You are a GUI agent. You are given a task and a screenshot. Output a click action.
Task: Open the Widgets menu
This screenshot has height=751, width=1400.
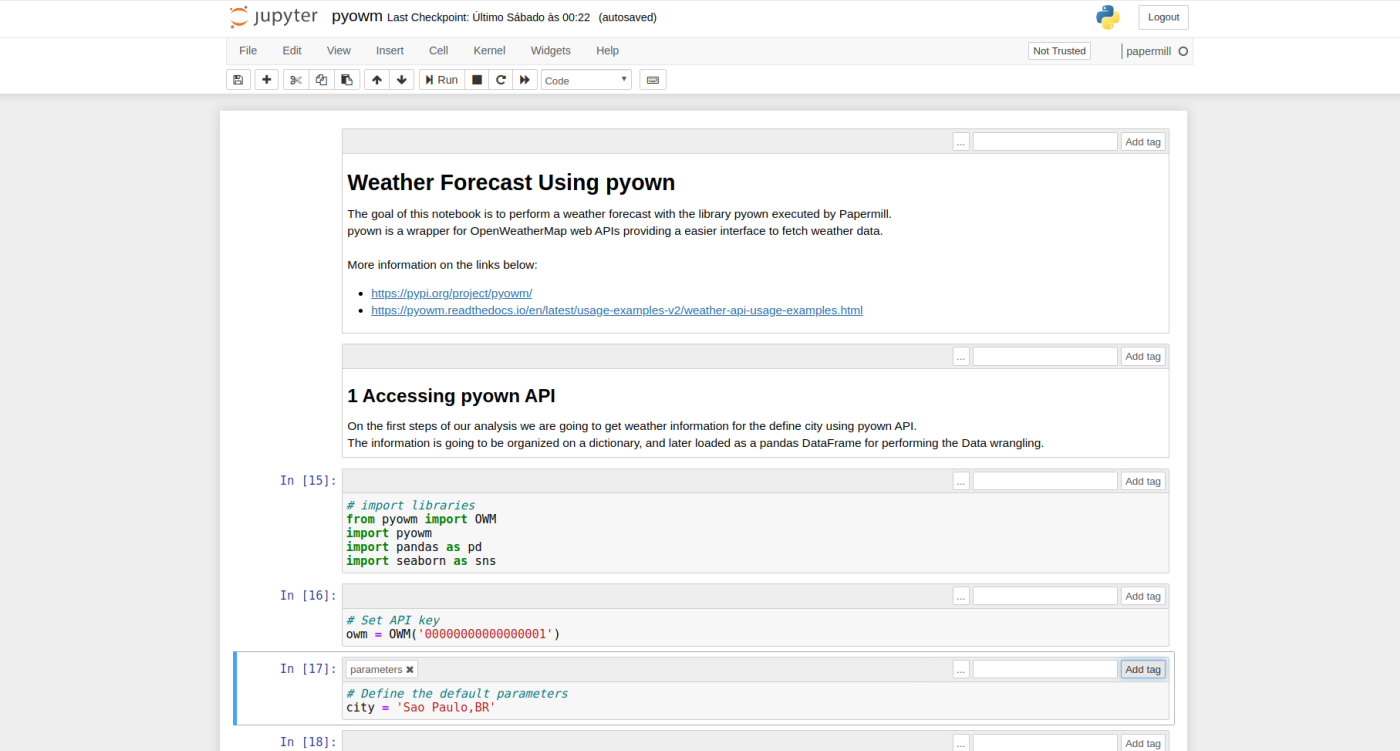pos(550,50)
